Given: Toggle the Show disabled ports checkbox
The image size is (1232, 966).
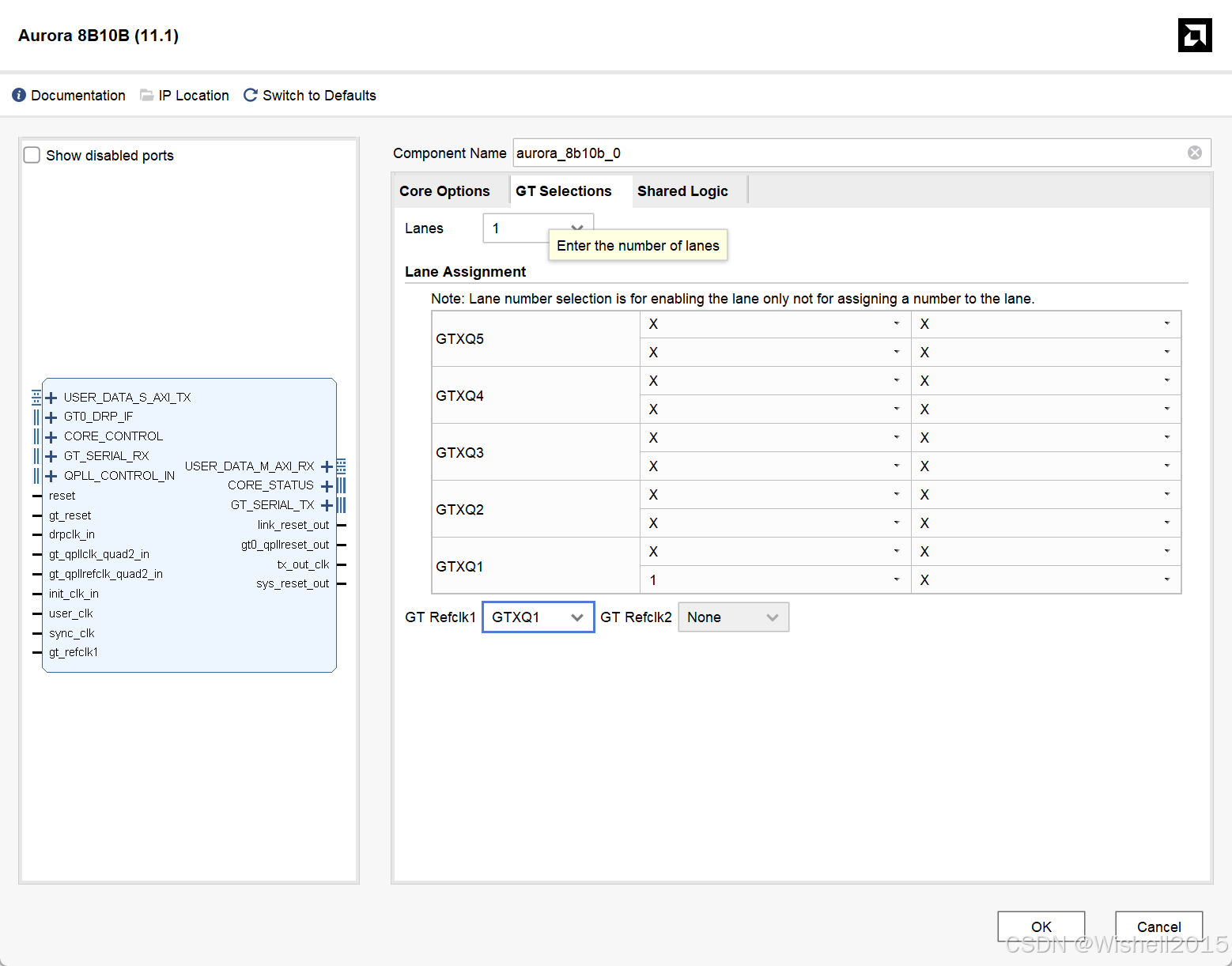Looking at the screenshot, I should [x=32, y=155].
